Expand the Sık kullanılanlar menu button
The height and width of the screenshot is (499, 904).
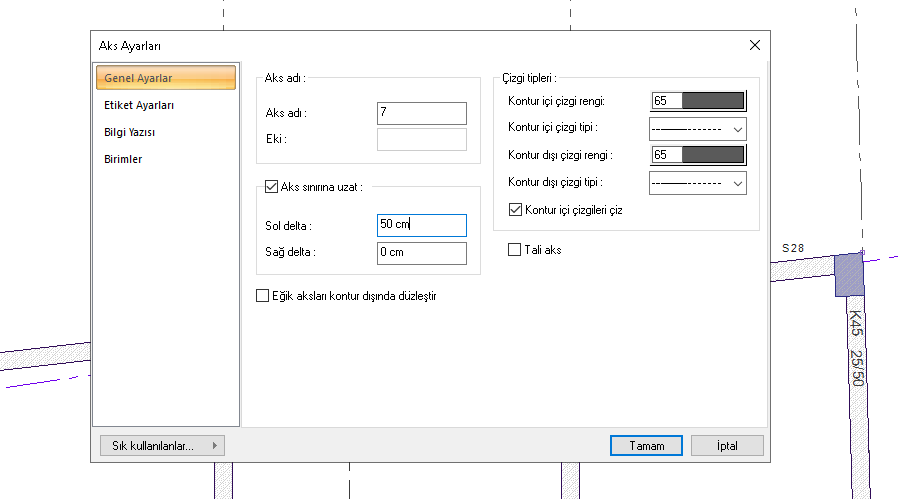click(x=162, y=445)
